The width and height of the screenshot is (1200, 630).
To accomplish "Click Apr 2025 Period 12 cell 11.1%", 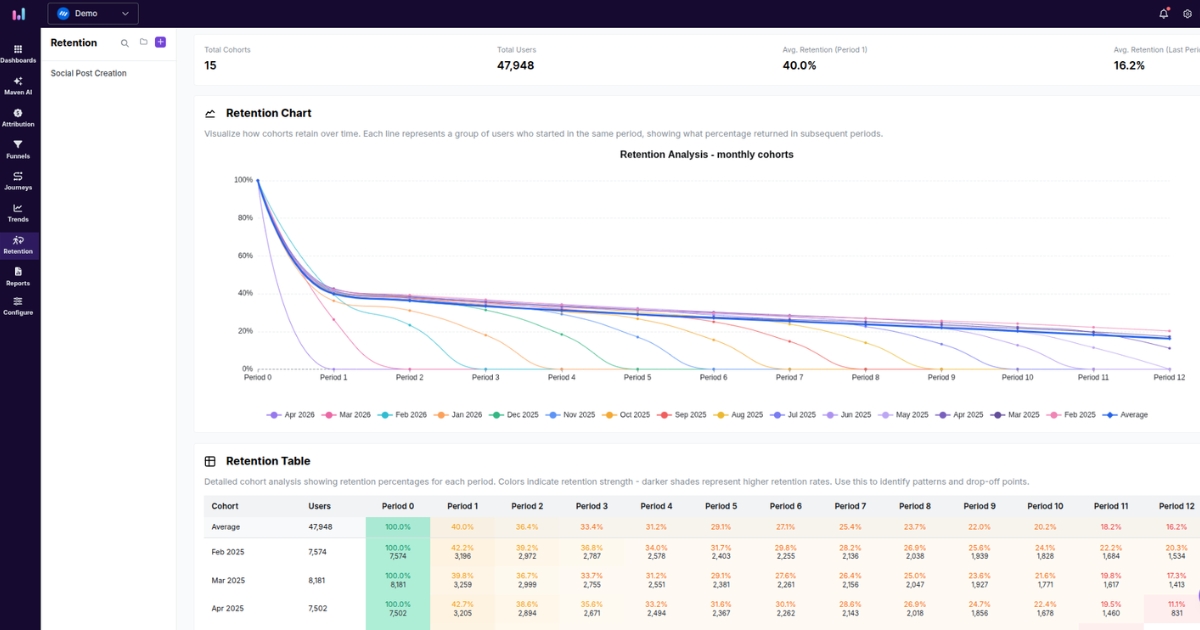I will (1176, 608).
